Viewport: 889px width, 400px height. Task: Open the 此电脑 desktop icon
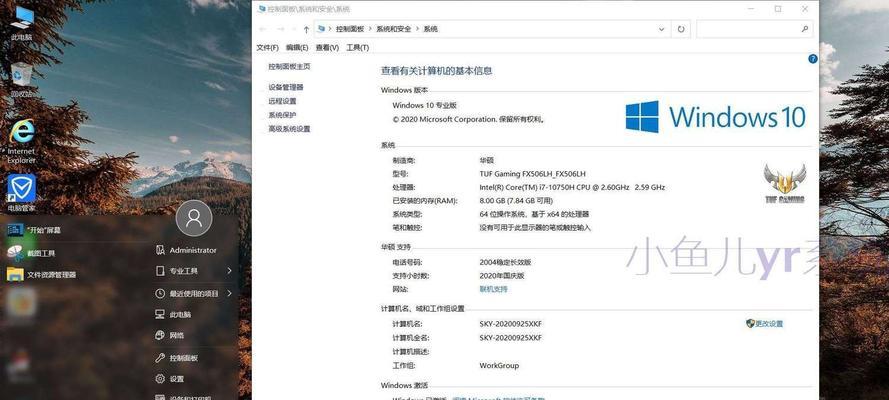tap(21, 24)
